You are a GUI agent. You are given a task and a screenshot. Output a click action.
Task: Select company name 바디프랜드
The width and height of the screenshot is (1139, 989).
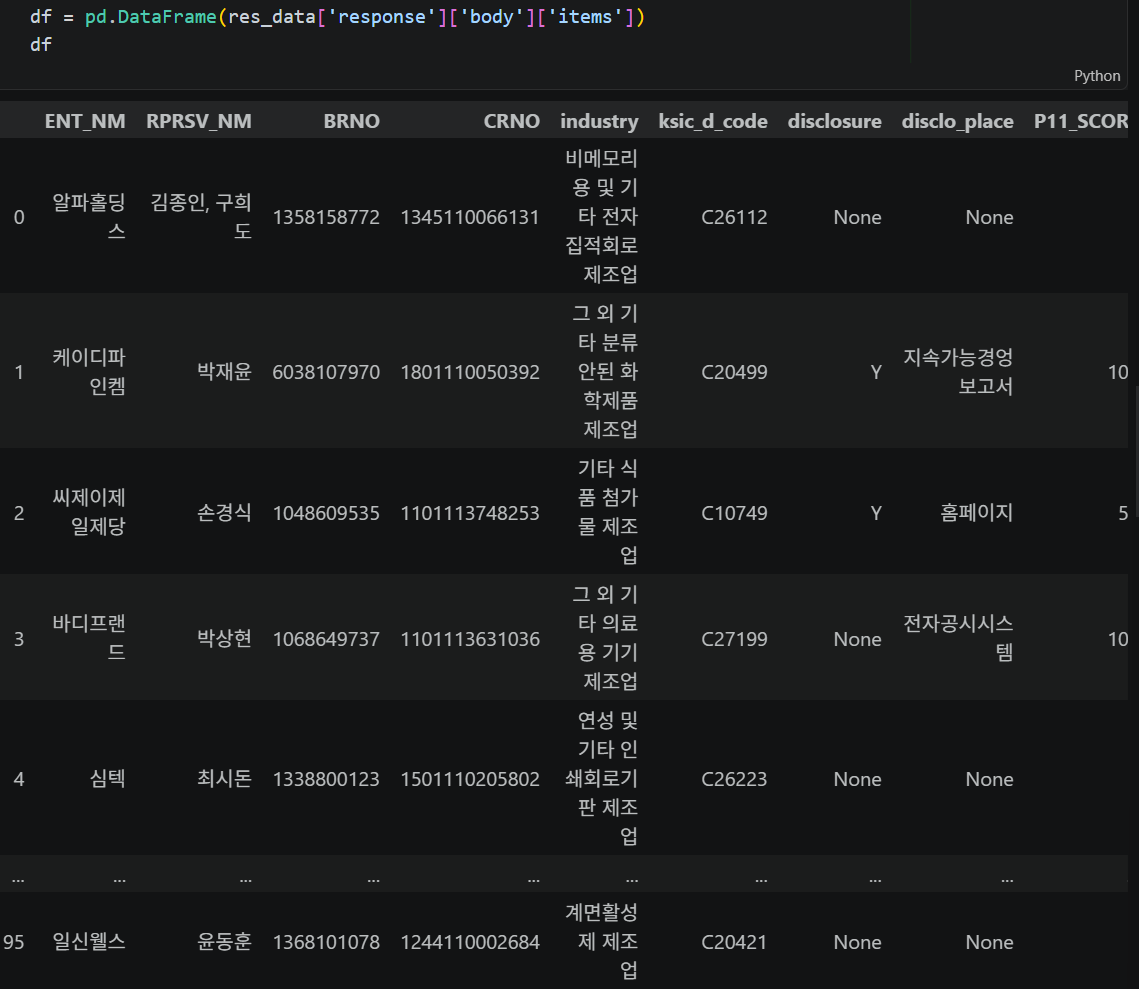pos(89,638)
